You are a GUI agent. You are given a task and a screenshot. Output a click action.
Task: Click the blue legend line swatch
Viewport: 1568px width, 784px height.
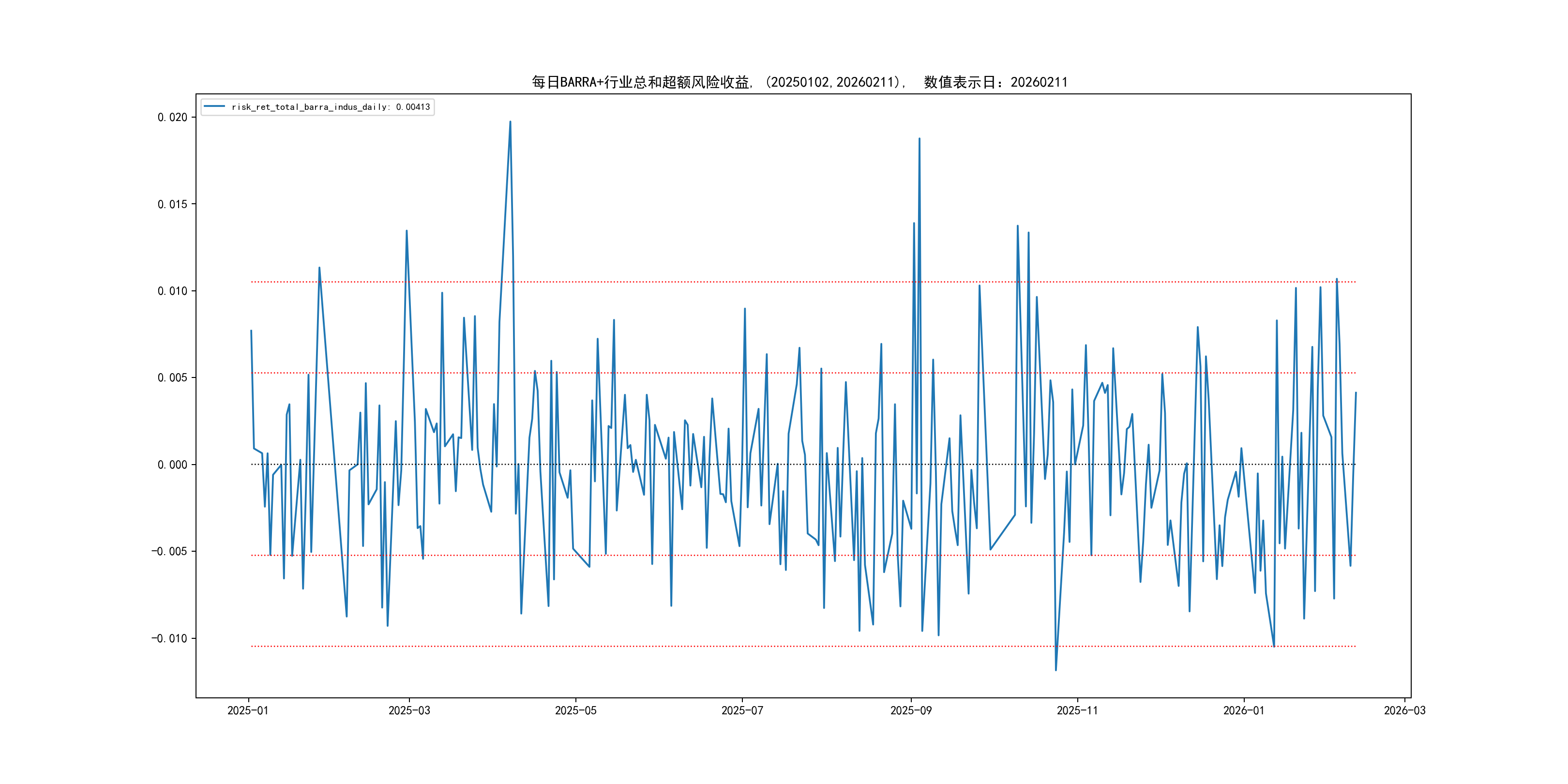tap(214, 106)
